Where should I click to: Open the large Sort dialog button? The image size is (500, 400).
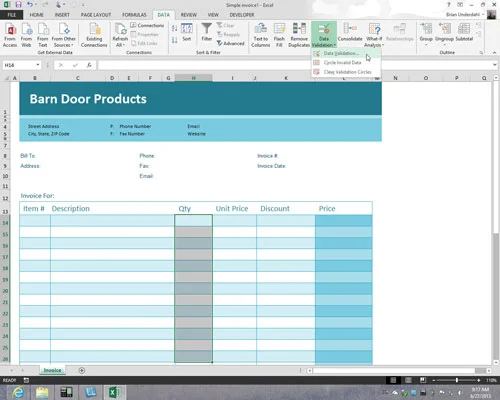tap(187, 32)
